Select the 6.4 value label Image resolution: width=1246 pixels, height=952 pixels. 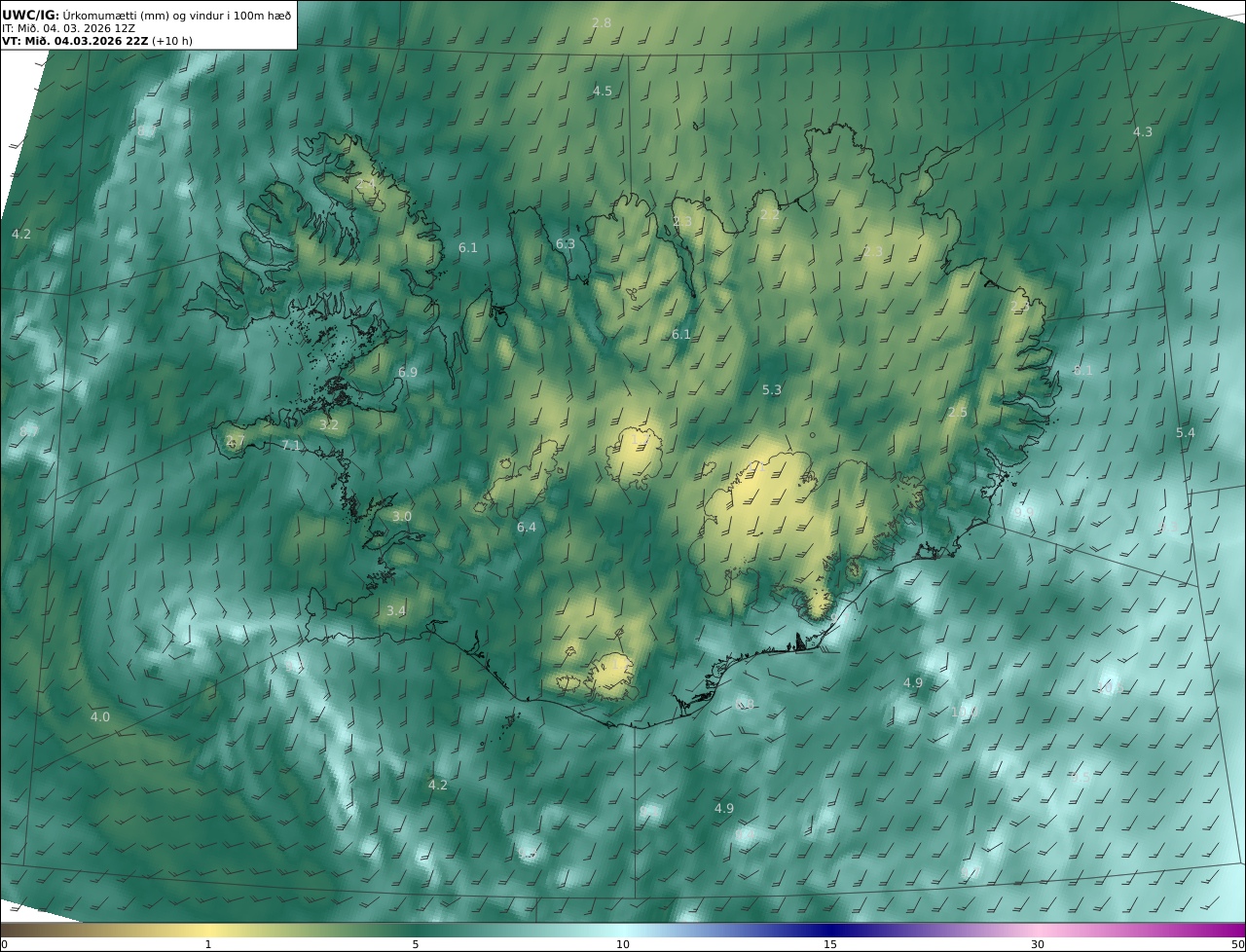pos(527,527)
